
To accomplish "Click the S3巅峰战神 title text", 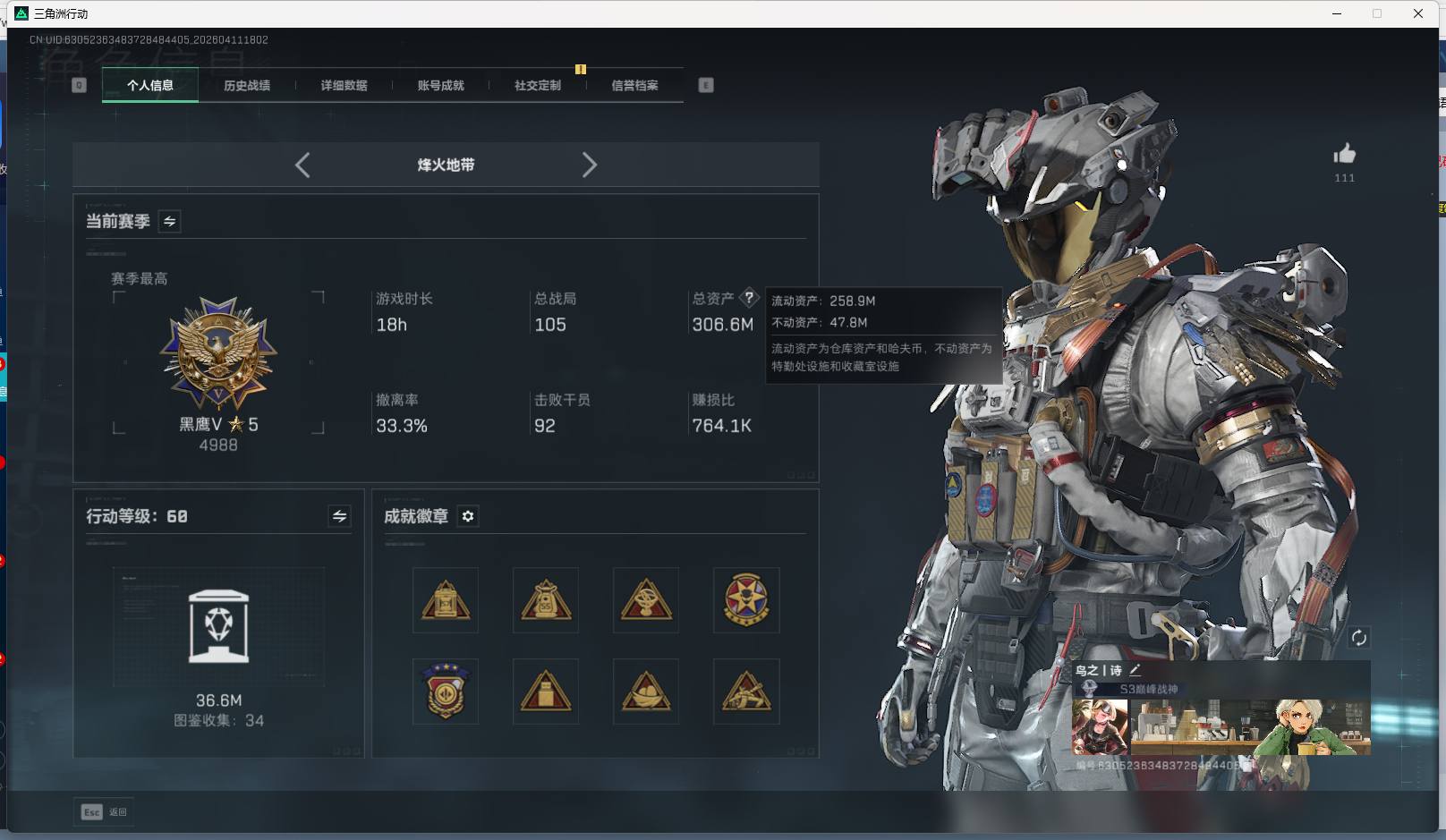I will 1149,690.
